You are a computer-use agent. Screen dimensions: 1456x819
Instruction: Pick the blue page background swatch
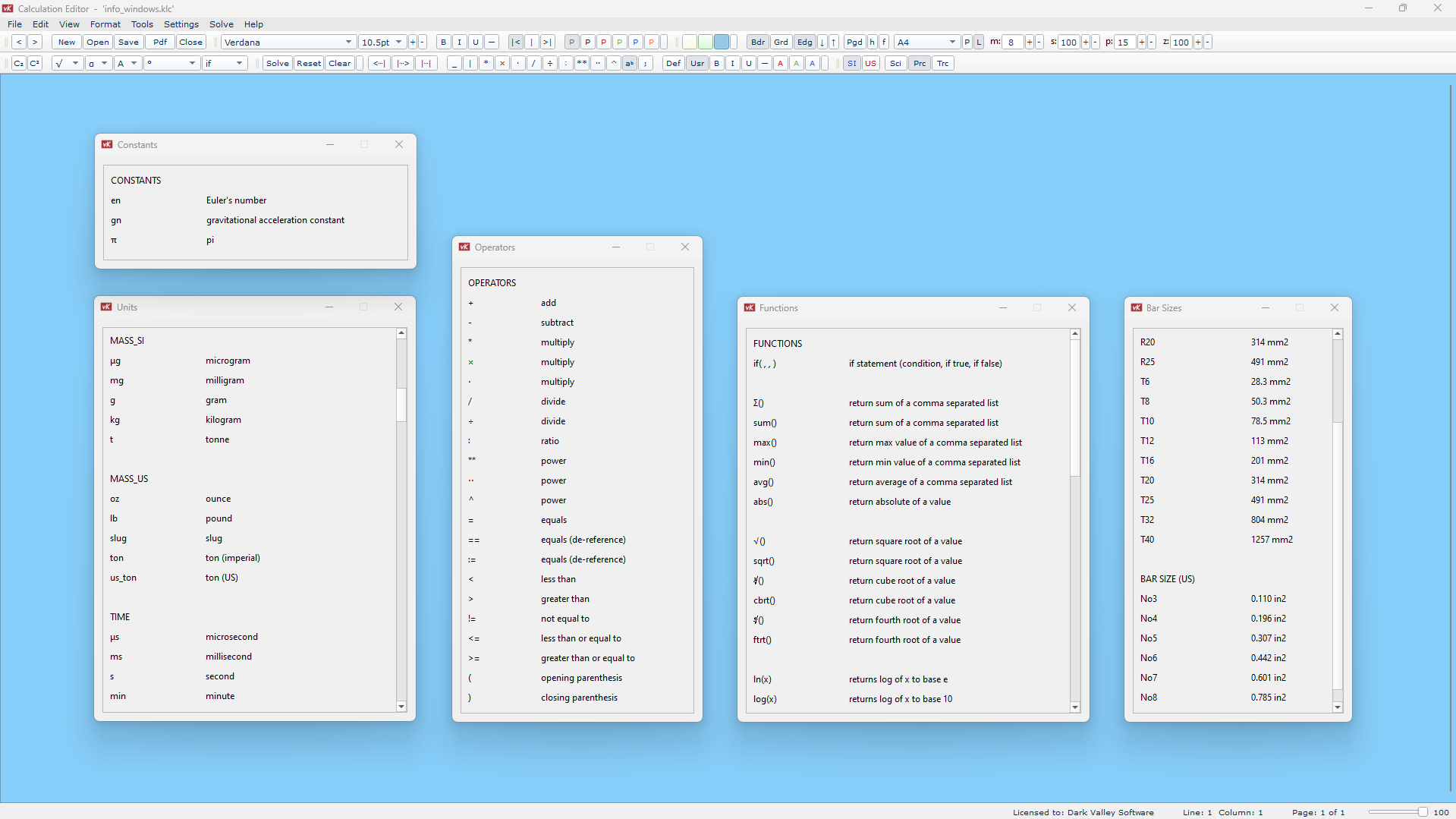tap(722, 43)
